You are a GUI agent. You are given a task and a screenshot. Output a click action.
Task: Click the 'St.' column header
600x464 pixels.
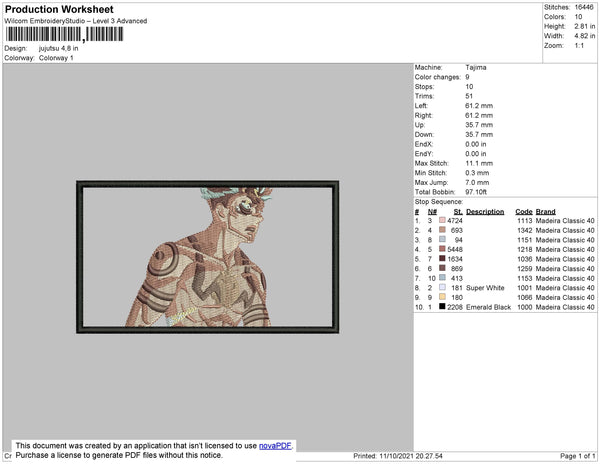click(458, 212)
